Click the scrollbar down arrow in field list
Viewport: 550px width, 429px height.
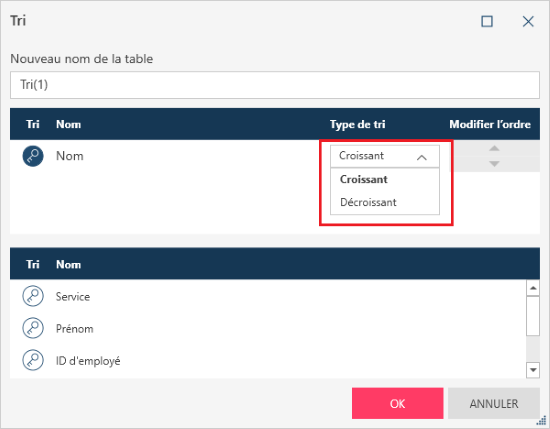533,370
